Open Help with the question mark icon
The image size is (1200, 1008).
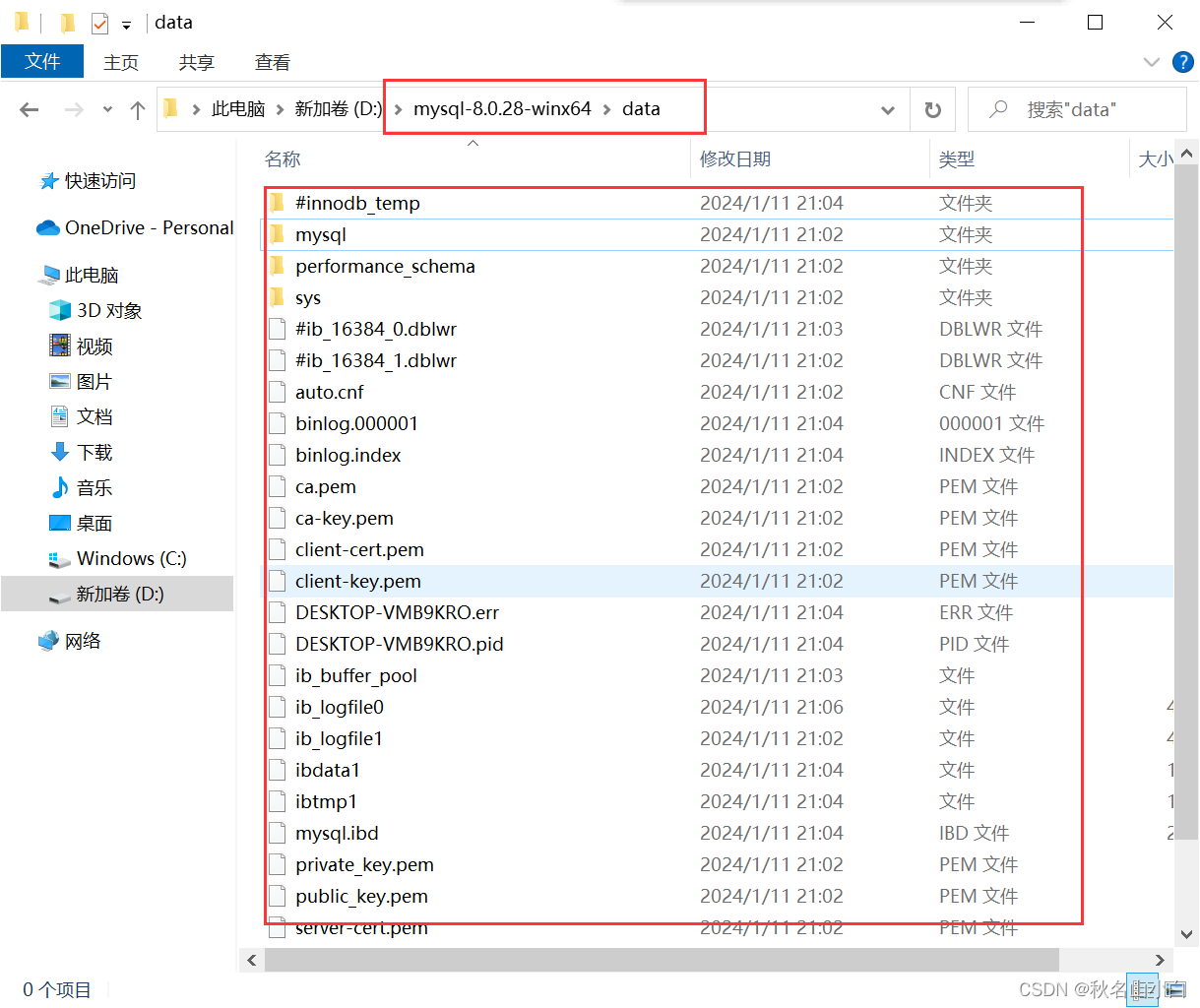point(1182,61)
